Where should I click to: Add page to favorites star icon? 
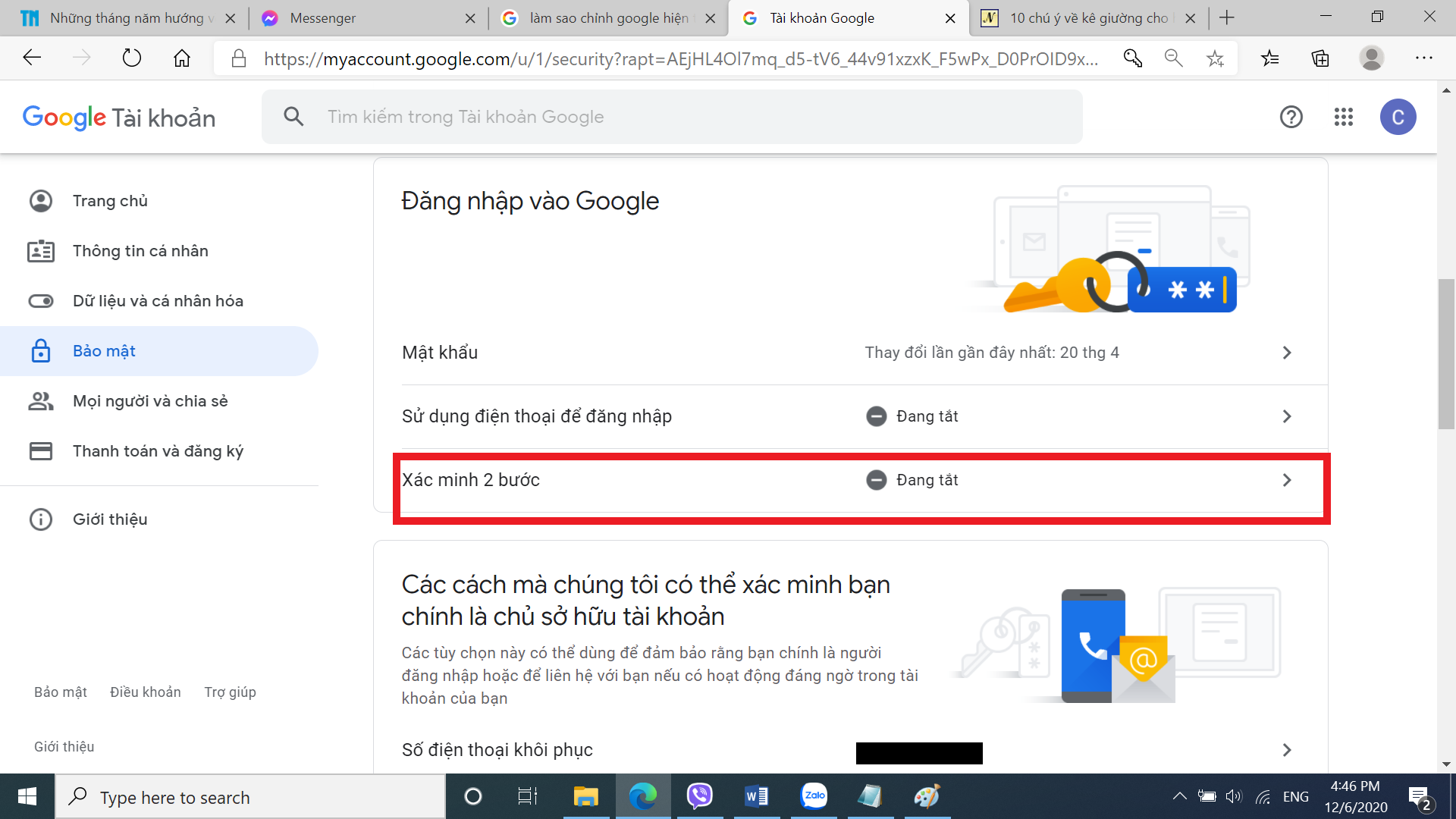click(x=1215, y=58)
